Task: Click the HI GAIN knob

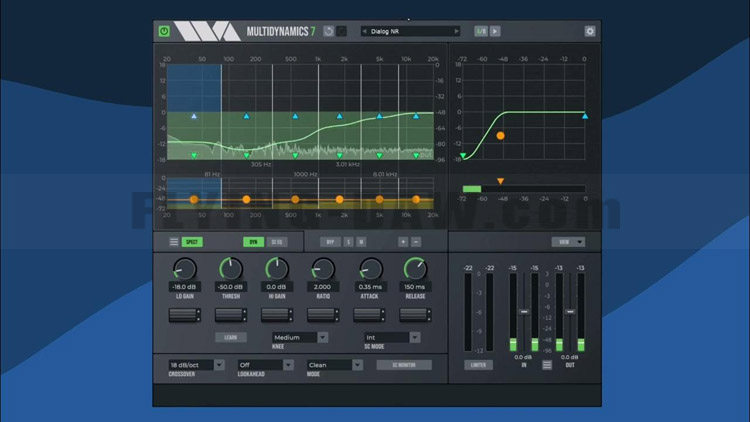Action: [276, 269]
